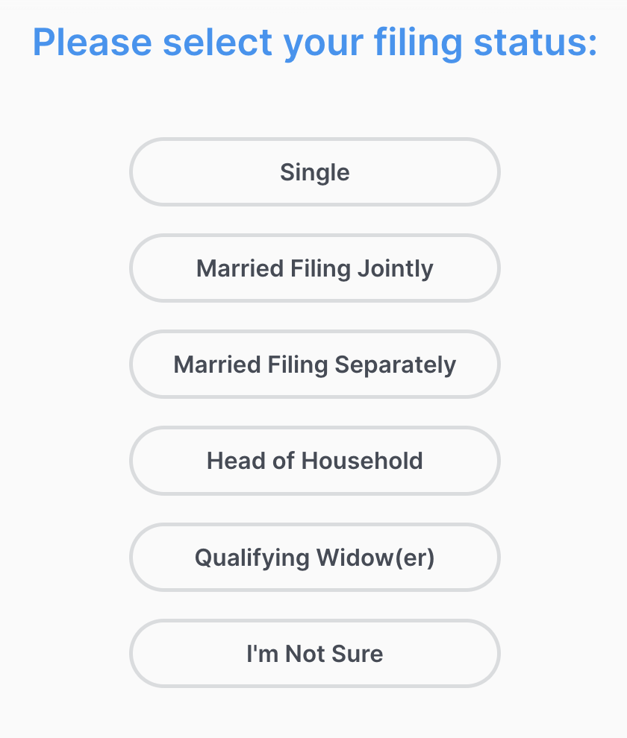Viewport: 627px width, 738px height.
Task: Indicate you are filing separately while married
Action: tap(314, 364)
